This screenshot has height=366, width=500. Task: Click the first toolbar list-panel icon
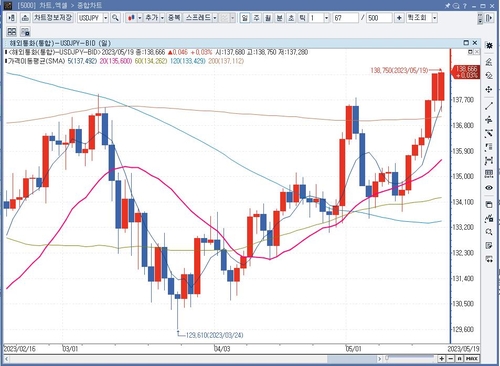coord(11,18)
